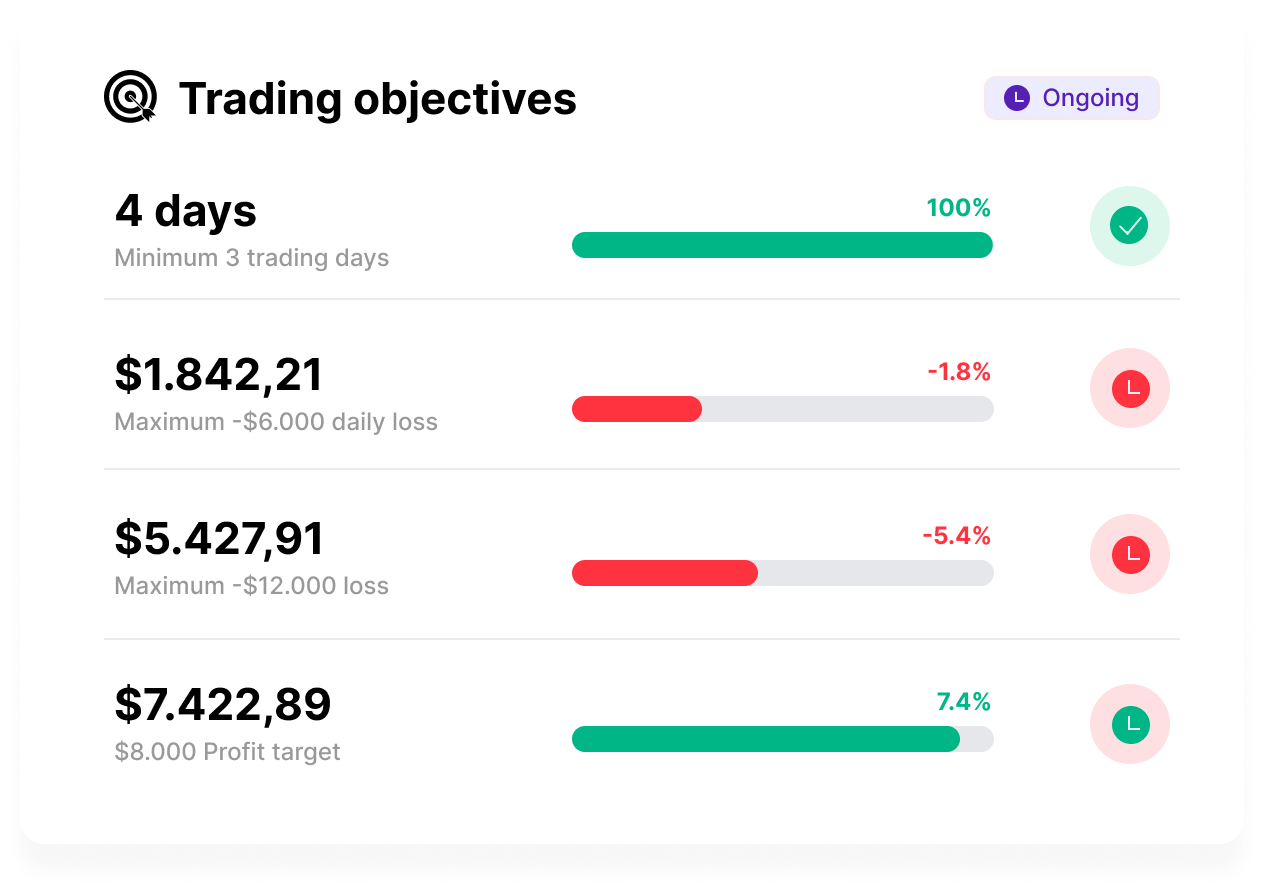Click the 100% completion label

pyautogui.click(x=958, y=208)
